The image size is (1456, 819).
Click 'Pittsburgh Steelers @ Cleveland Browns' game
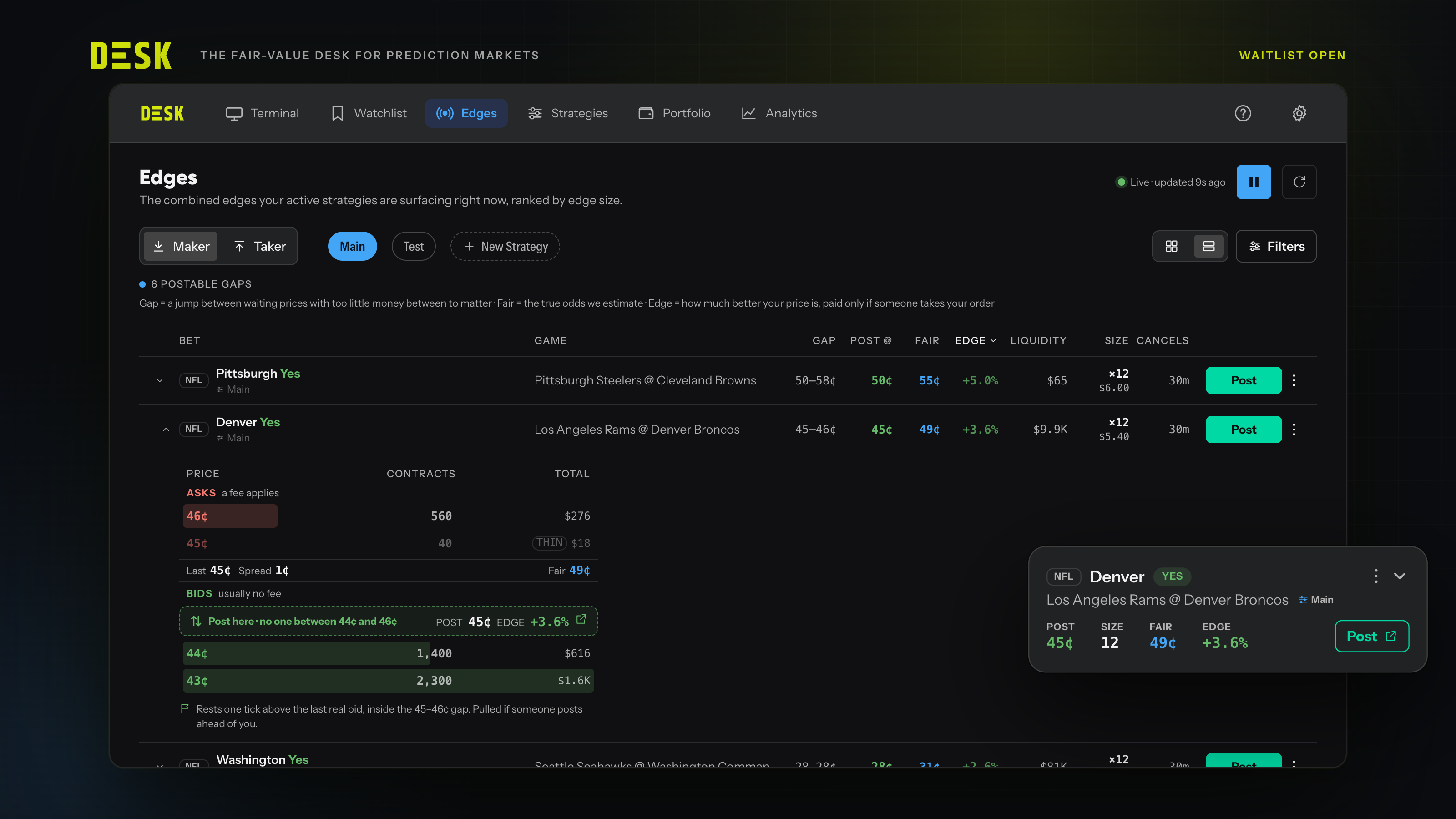(645, 380)
